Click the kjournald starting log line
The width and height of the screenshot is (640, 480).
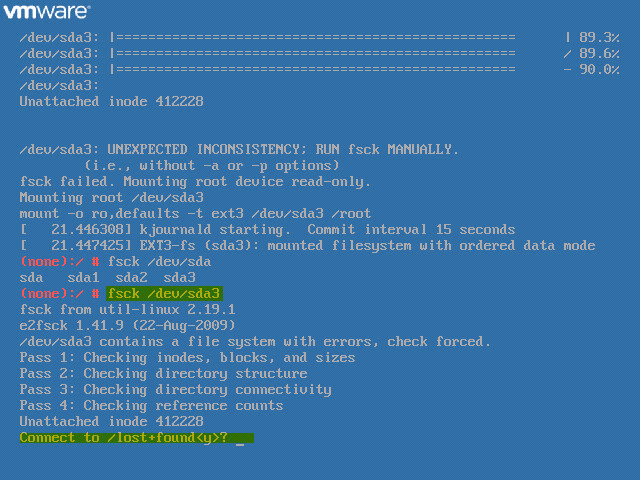267,230
